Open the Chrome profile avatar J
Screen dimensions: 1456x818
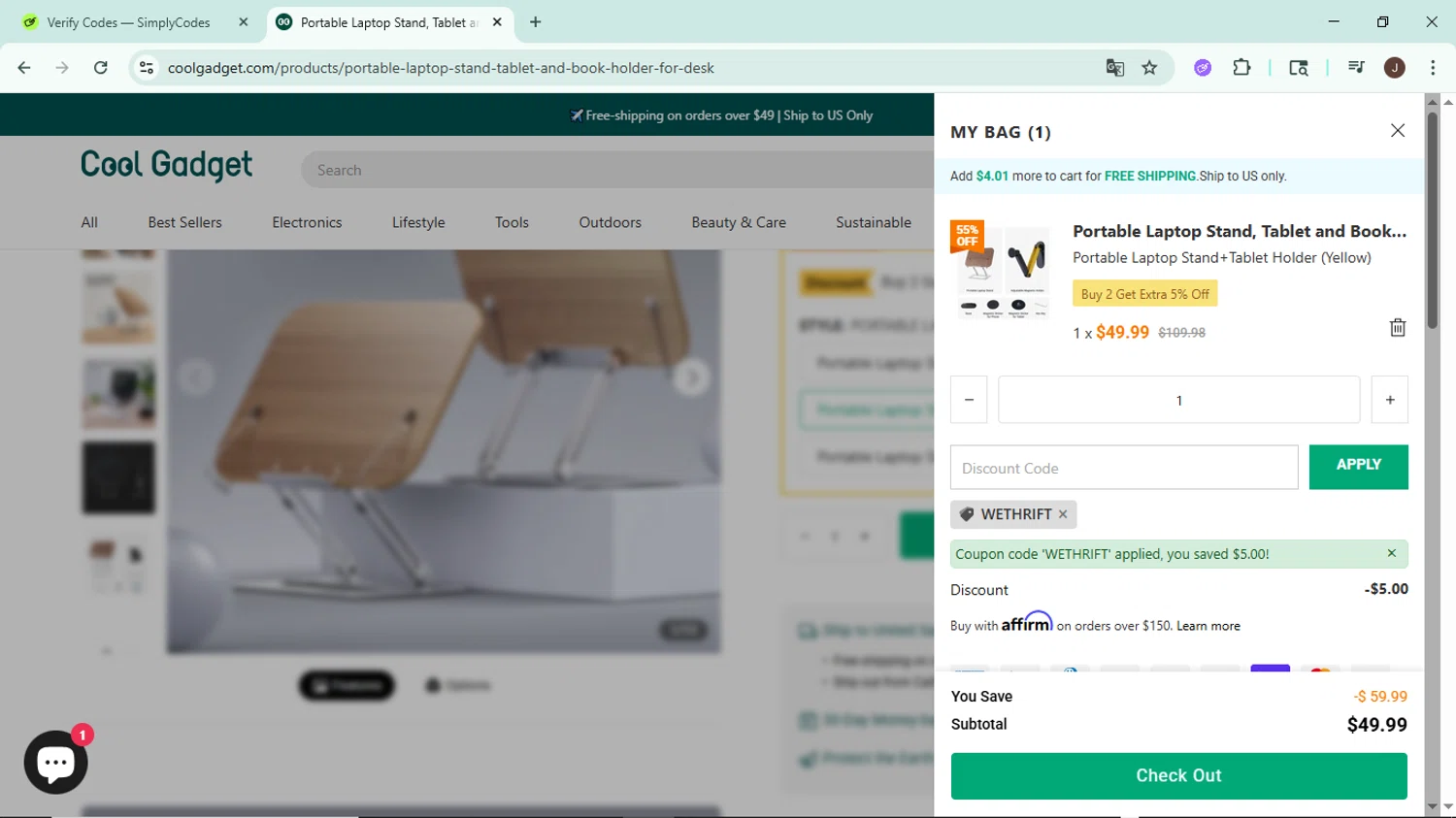1395,68
